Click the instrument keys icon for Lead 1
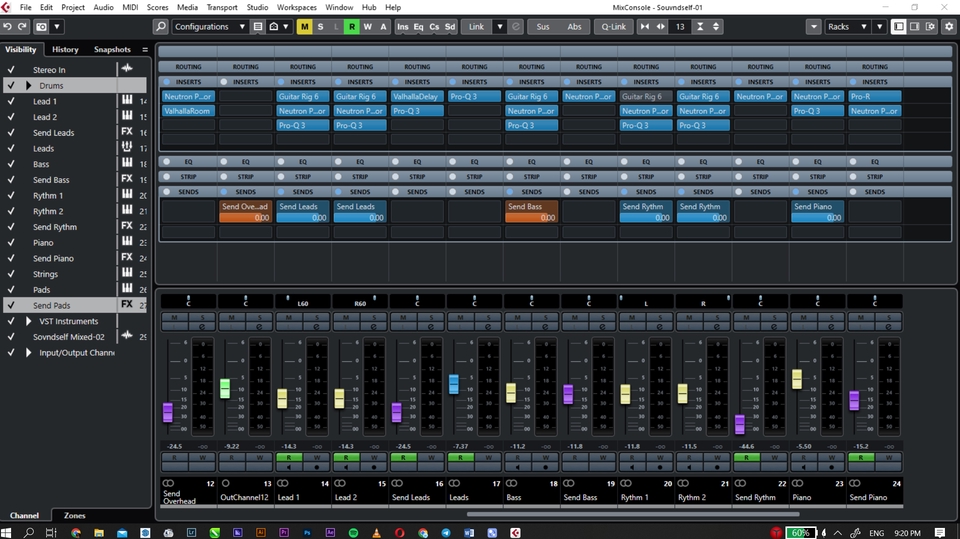 pos(127,100)
